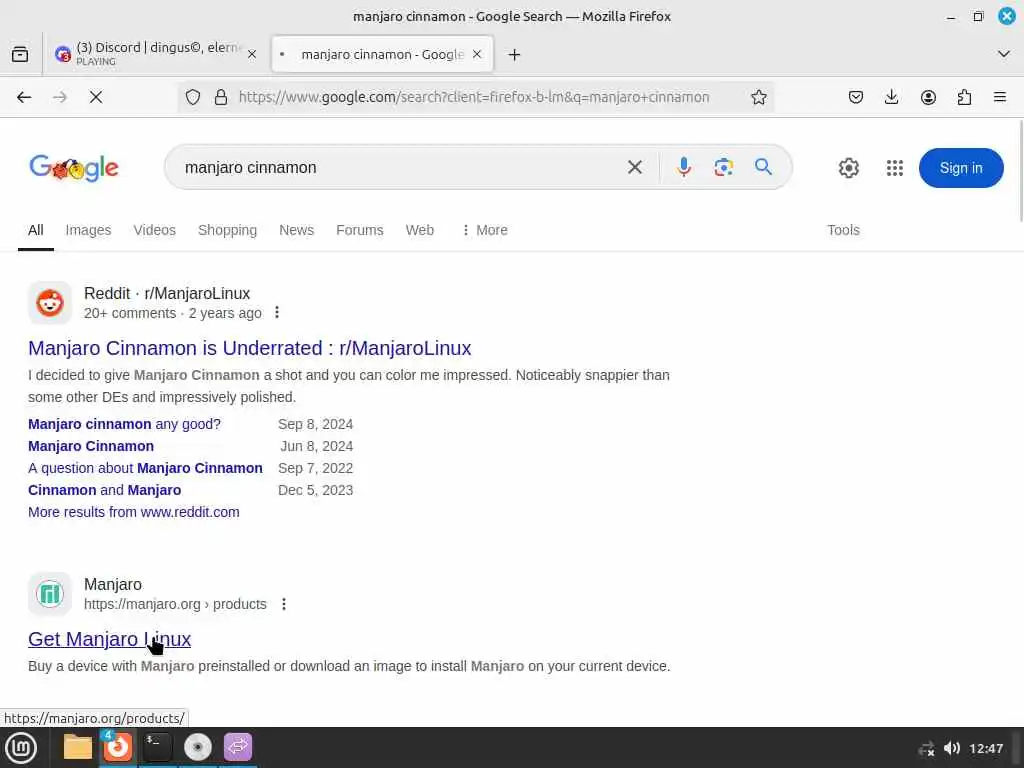Screen dimensions: 1024x768
Task: Click the Reddit favicon
Action: (x=50, y=303)
